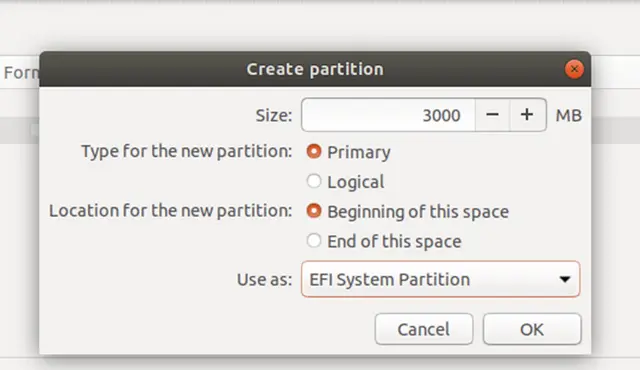The image size is (640, 370).
Task: Choose End of this space radio button
Action: (314, 241)
